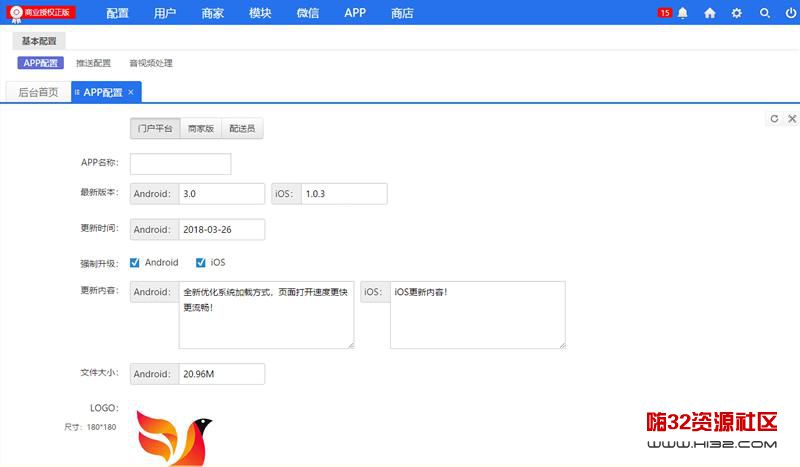Viewport: 800px width, 467px height.
Task: Open the 微信 top menu
Action: [x=308, y=13]
